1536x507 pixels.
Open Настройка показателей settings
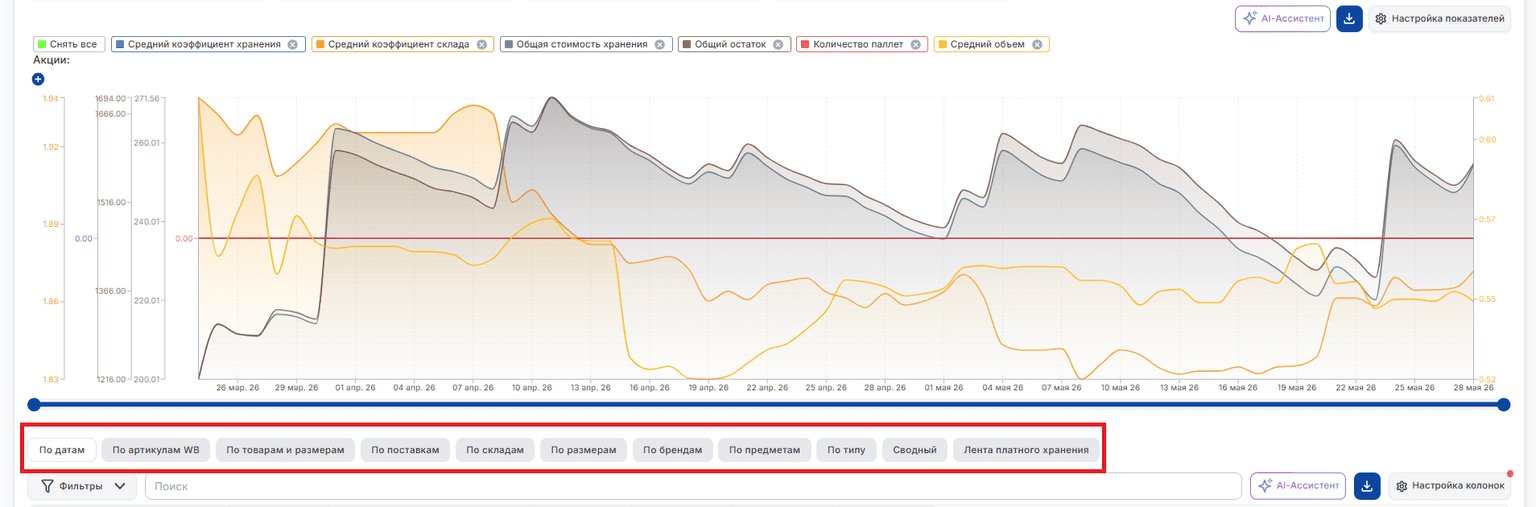click(1438, 19)
